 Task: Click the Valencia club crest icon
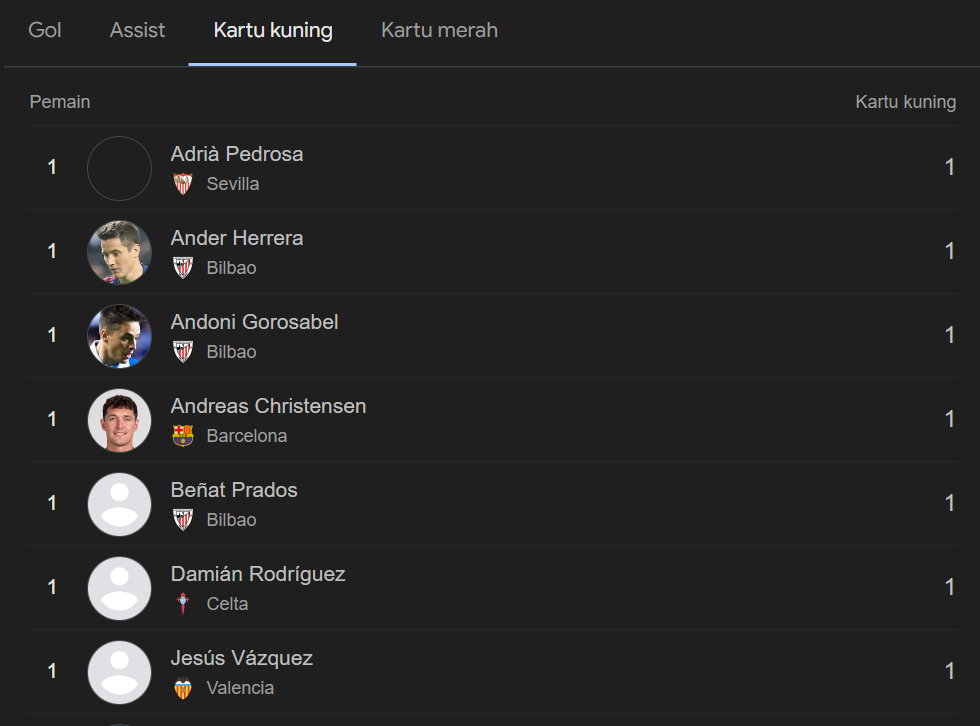(x=182, y=688)
